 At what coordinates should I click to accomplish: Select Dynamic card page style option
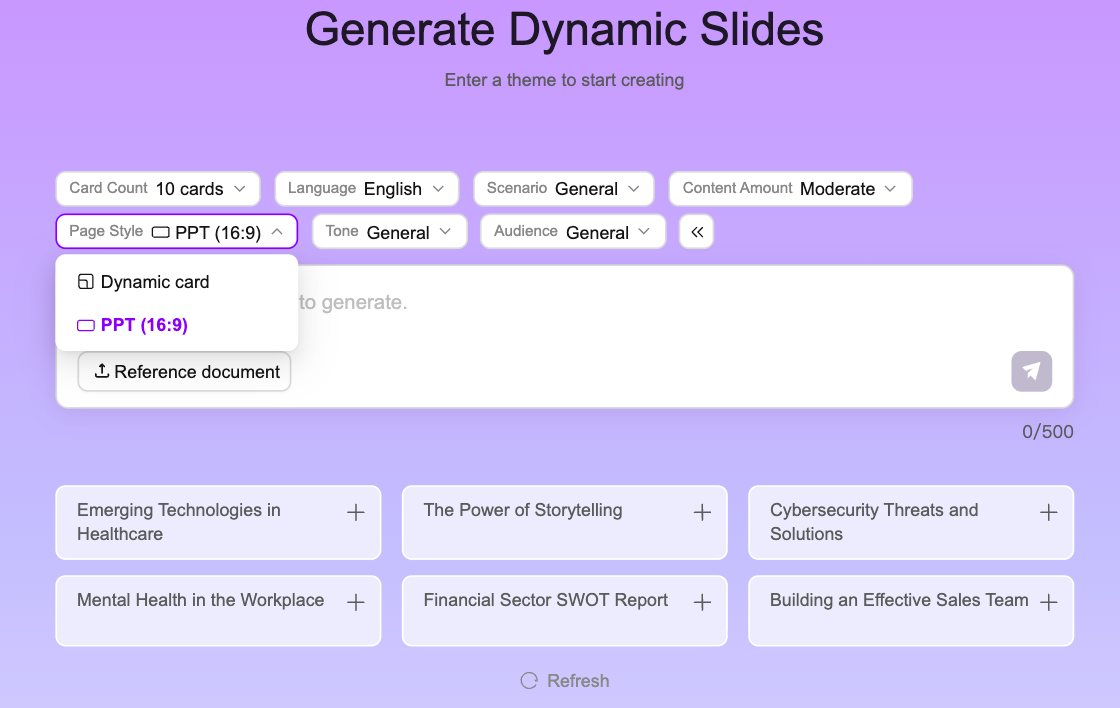pyautogui.click(x=155, y=282)
